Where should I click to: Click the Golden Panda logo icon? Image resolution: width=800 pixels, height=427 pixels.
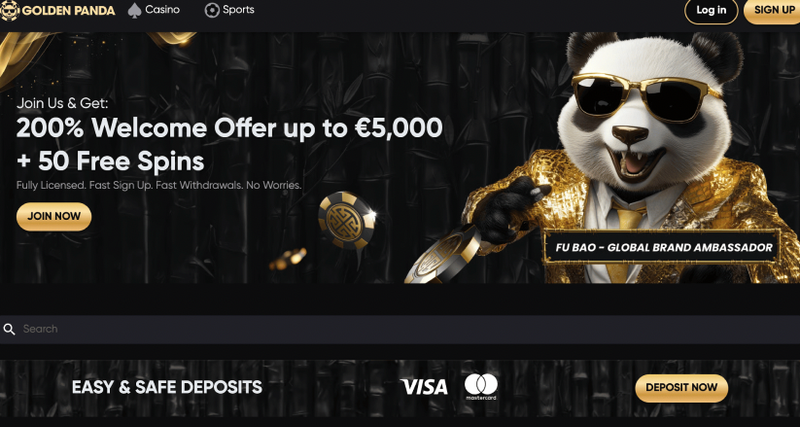[x=9, y=10]
